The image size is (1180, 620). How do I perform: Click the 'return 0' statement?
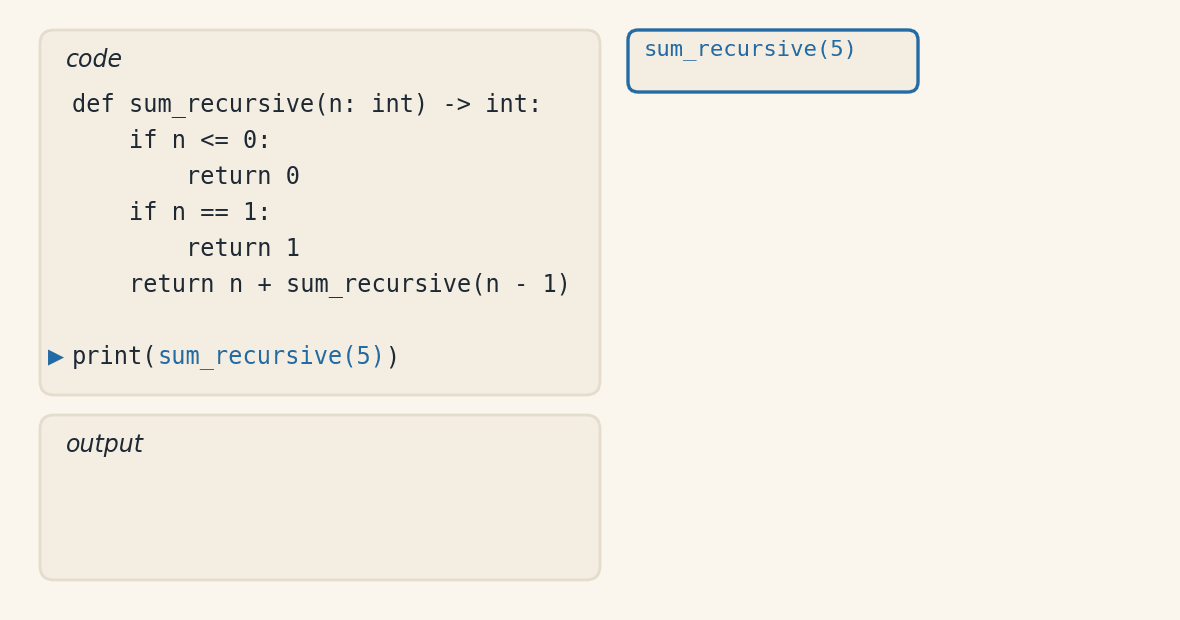(x=243, y=176)
